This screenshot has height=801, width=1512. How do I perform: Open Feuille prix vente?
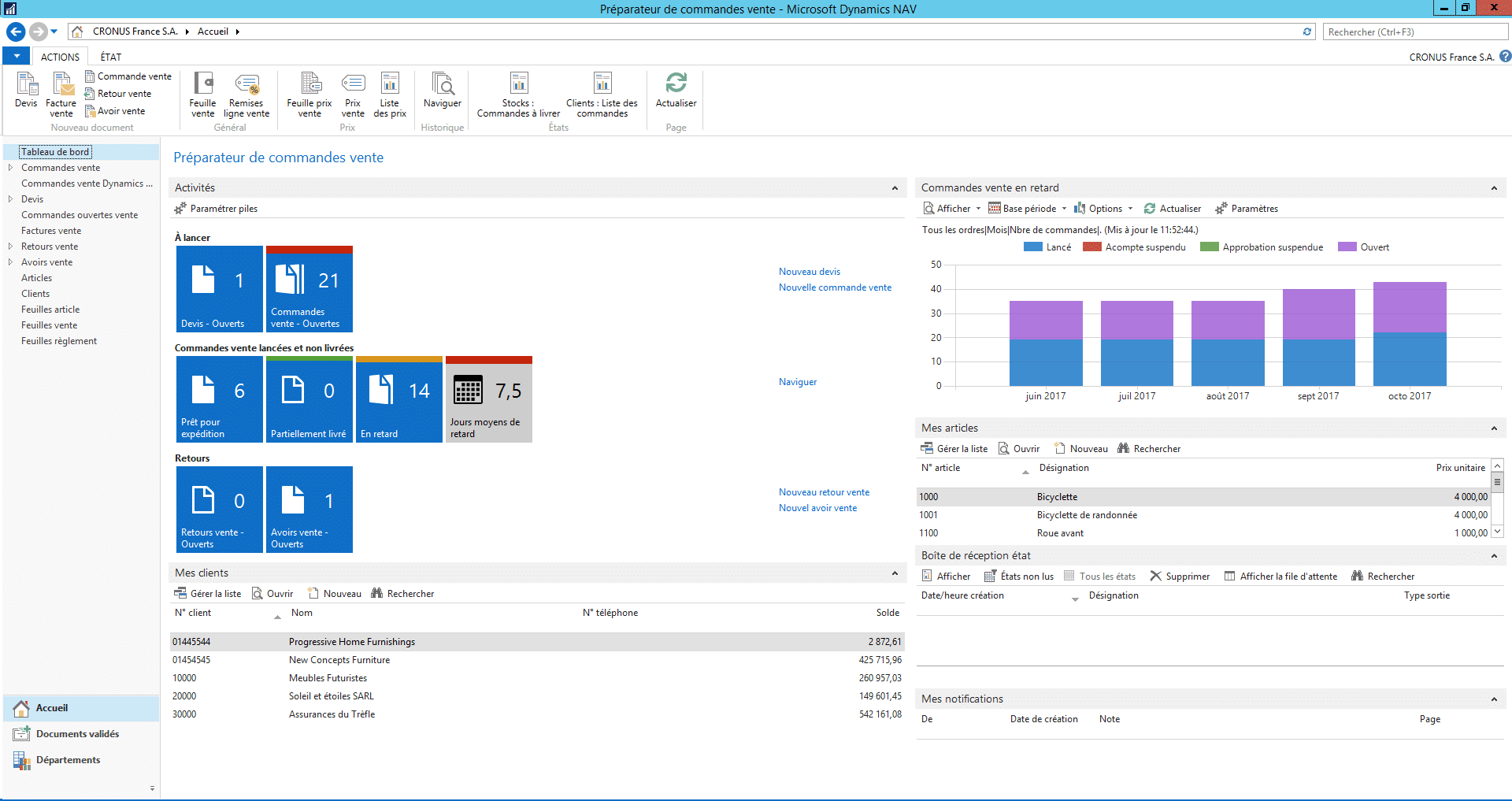(x=309, y=95)
